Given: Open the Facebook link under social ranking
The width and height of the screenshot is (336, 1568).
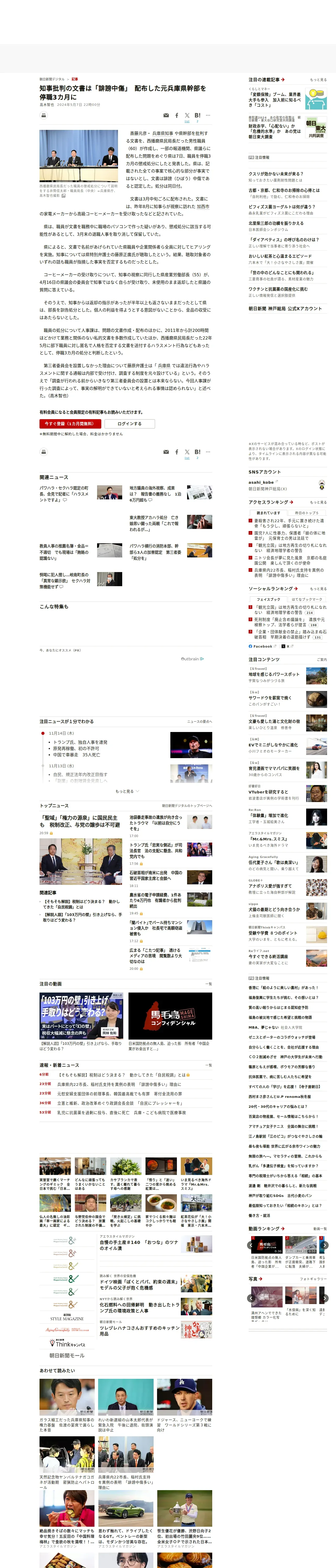Looking at the screenshot, I should 262,647.
